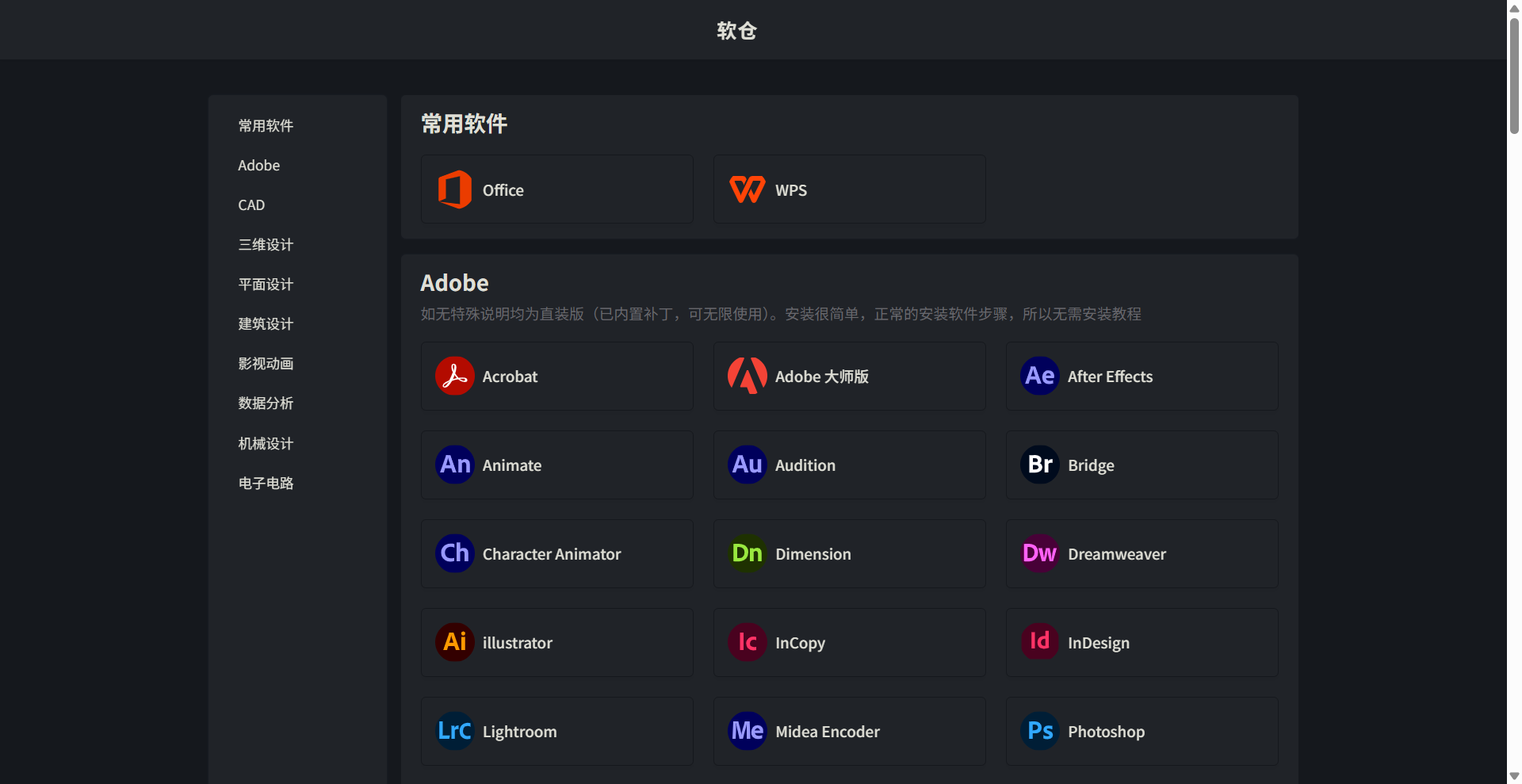Open the Adobe 大师版 entry
The height and width of the screenshot is (784, 1522).
coord(822,377)
